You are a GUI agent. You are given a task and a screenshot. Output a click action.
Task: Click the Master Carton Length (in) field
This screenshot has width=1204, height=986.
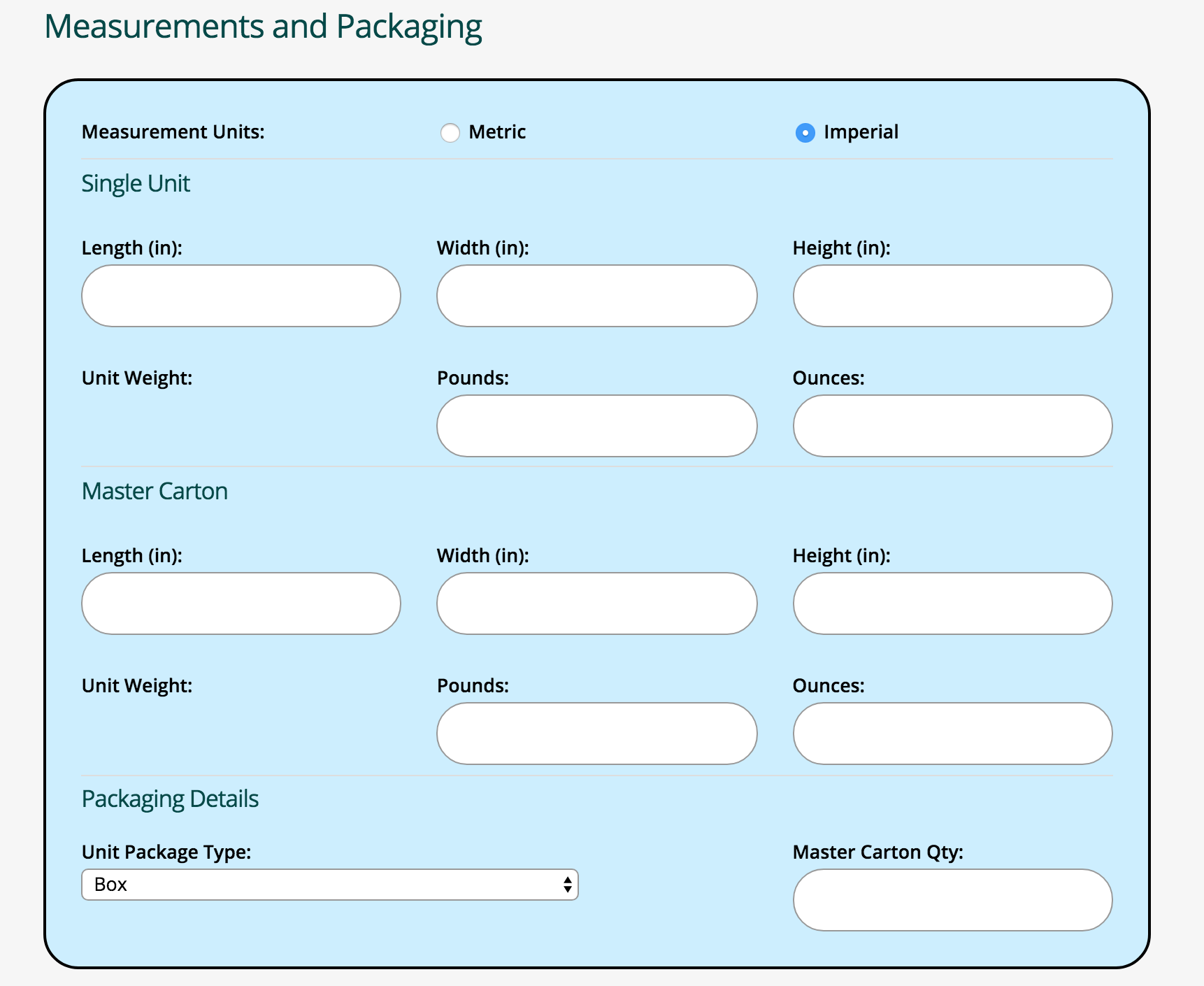pyautogui.click(x=241, y=603)
